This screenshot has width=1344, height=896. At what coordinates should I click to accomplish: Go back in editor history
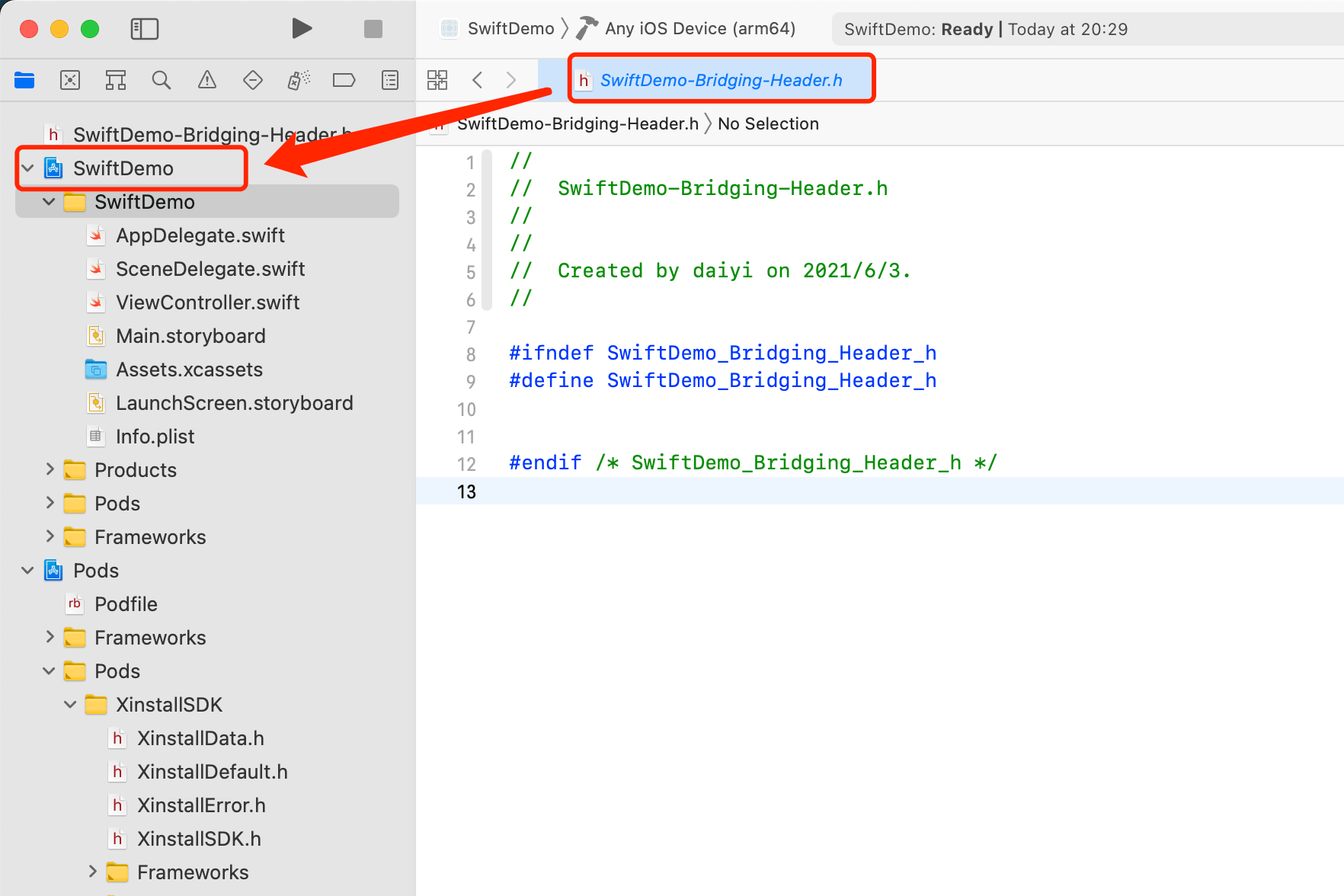click(478, 80)
